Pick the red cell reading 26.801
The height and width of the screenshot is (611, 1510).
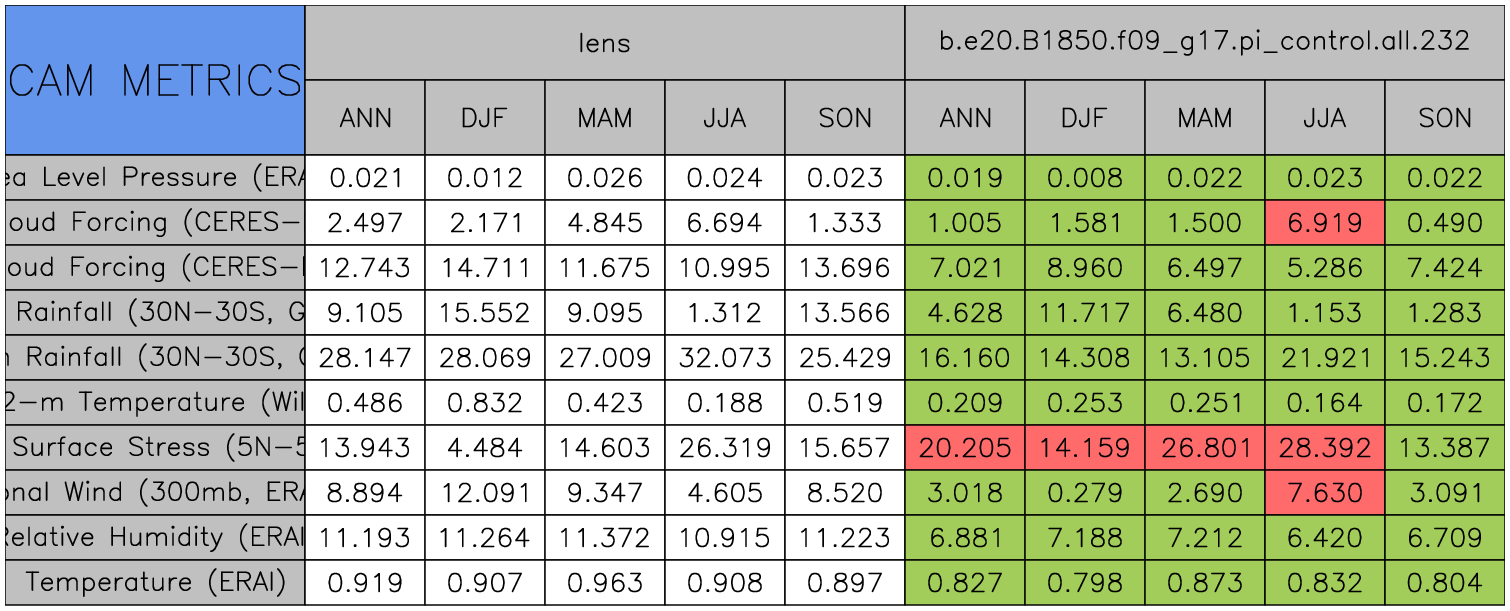click(x=1205, y=448)
